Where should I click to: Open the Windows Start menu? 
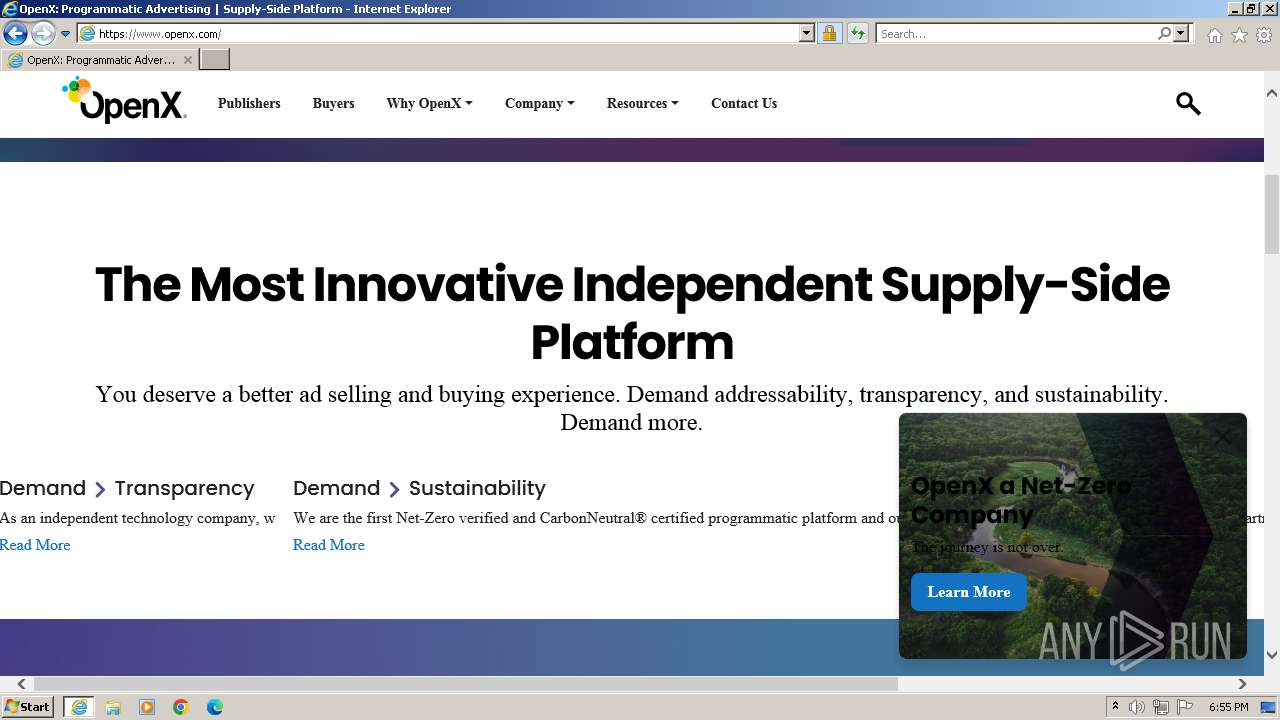pos(27,707)
